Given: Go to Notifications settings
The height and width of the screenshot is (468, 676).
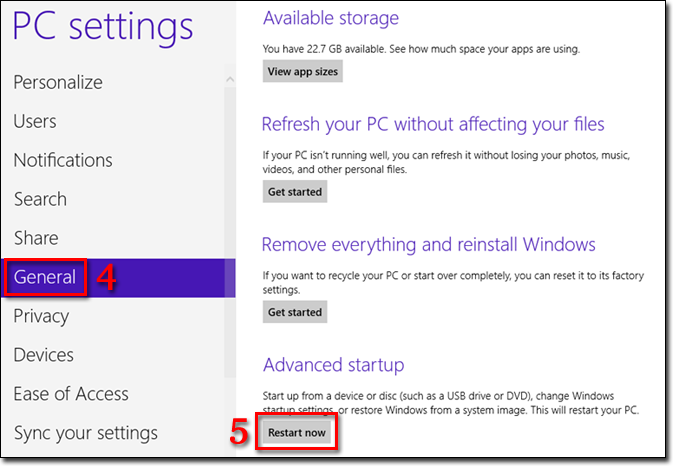Looking at the screenshot, I should [x=63, y=160].
